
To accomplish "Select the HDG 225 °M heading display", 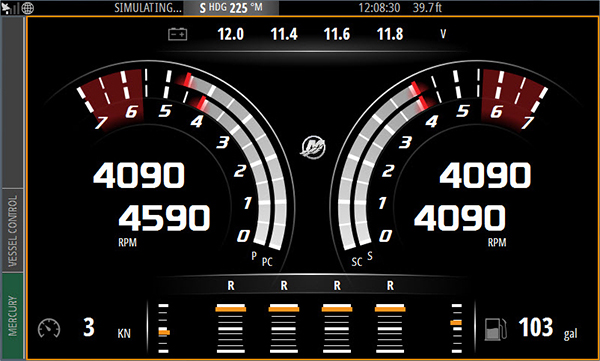I will (231, 8).
